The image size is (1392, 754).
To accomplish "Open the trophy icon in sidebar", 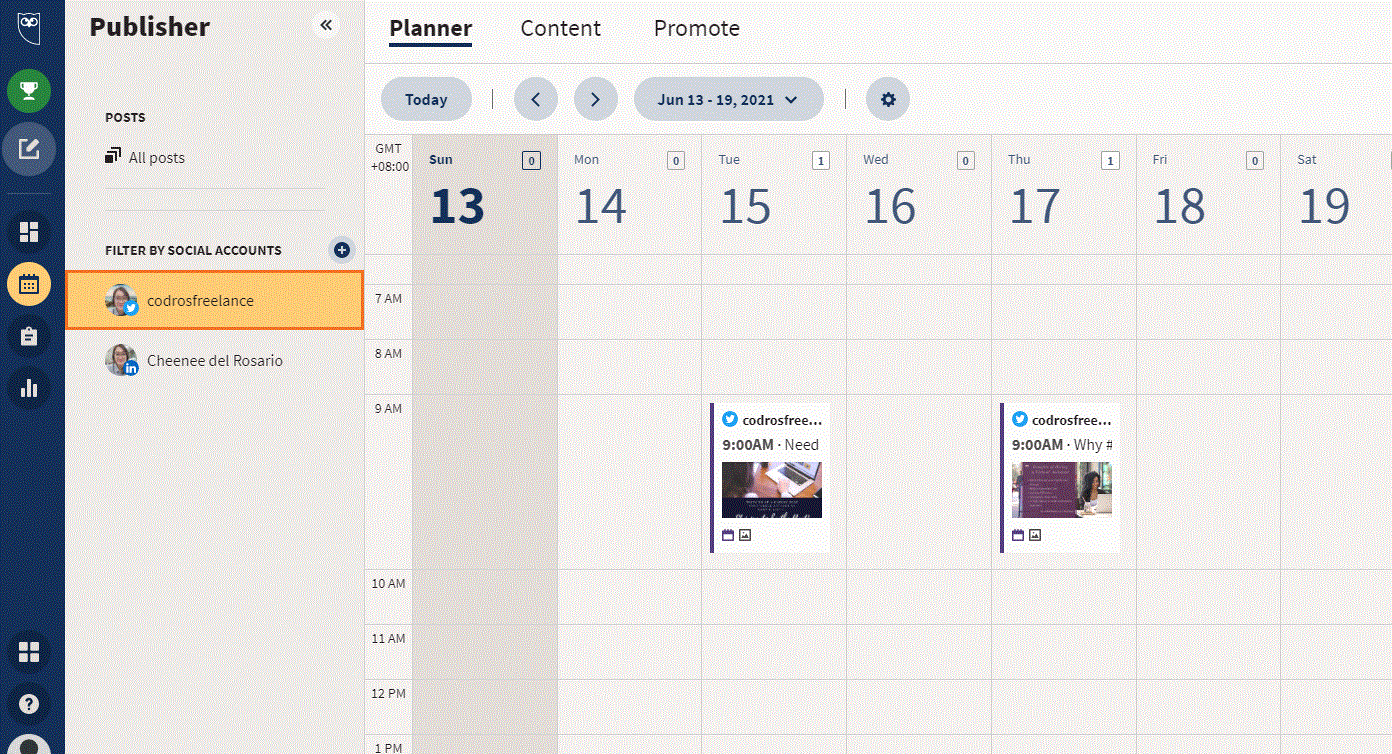I will 29,92.
